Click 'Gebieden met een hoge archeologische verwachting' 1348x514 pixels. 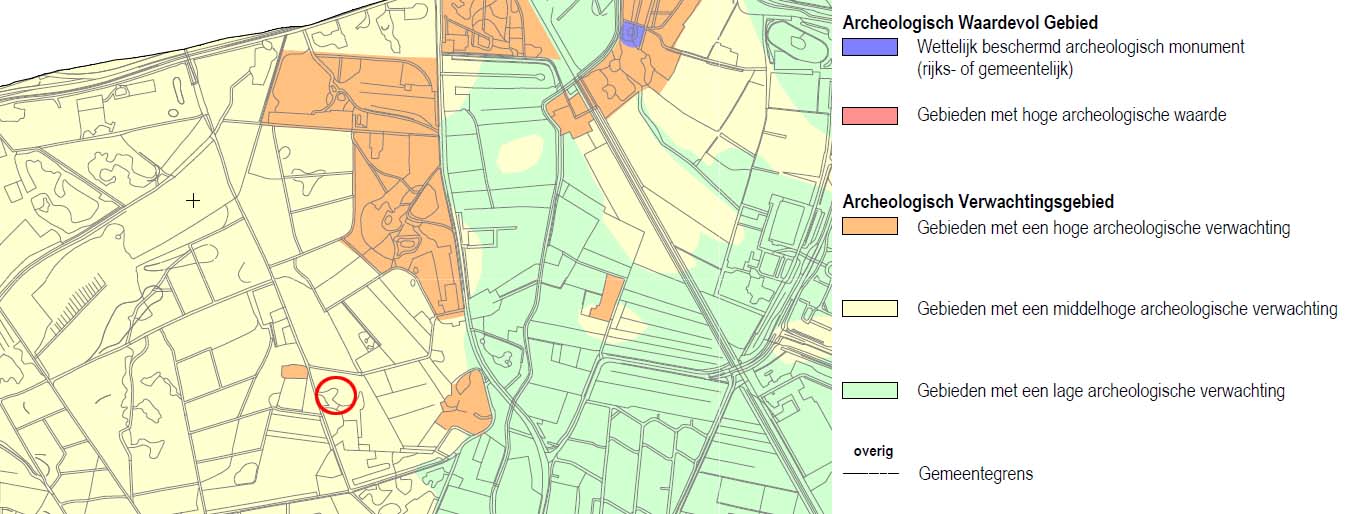point(1103,228)
